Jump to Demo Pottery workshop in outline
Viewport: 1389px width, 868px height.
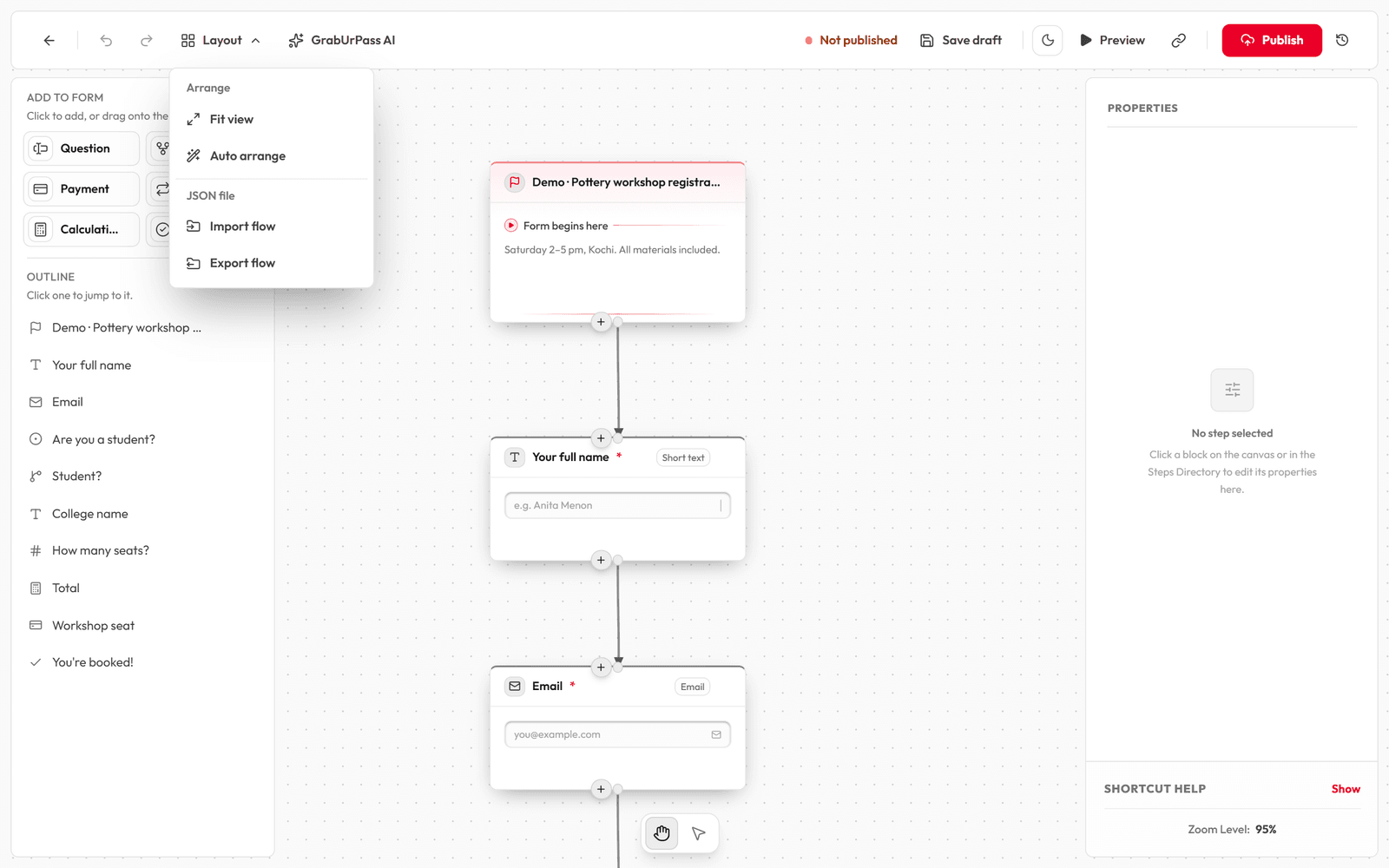click(x=142, y=328)
